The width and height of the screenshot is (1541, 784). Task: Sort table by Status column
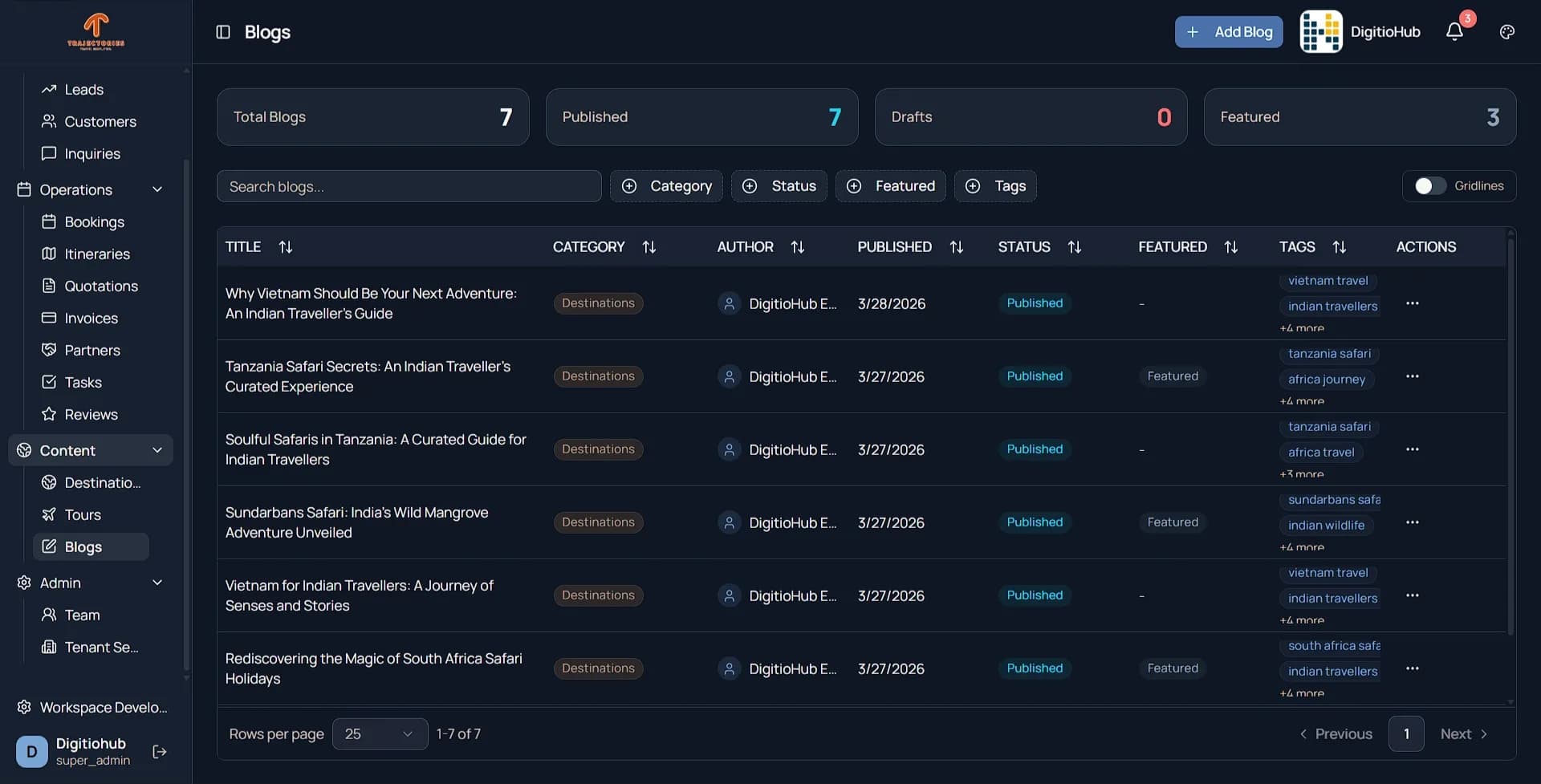point(1074,247)
